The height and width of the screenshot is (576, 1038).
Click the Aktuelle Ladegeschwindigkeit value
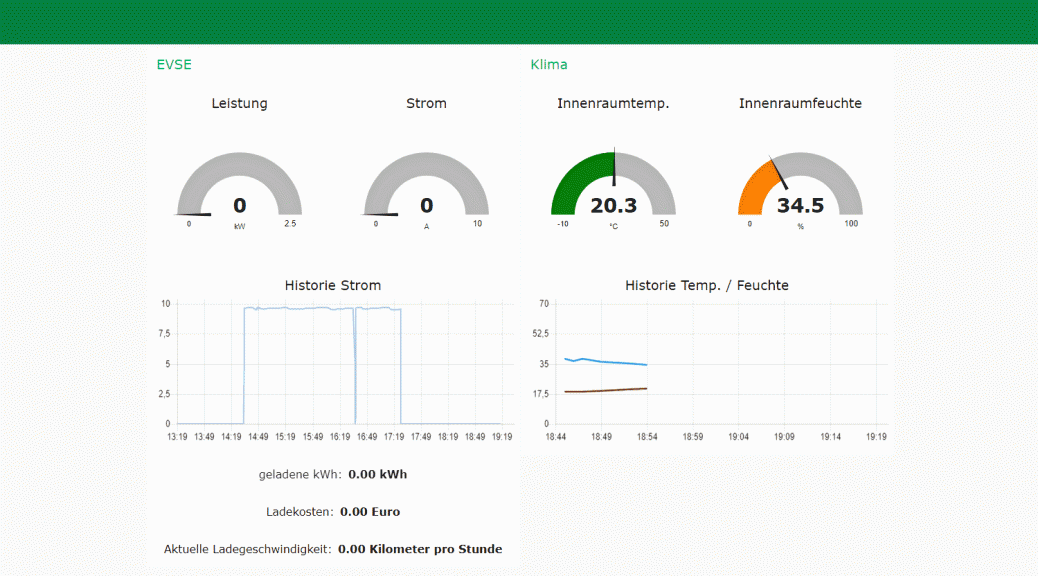(x=420, y=549)
